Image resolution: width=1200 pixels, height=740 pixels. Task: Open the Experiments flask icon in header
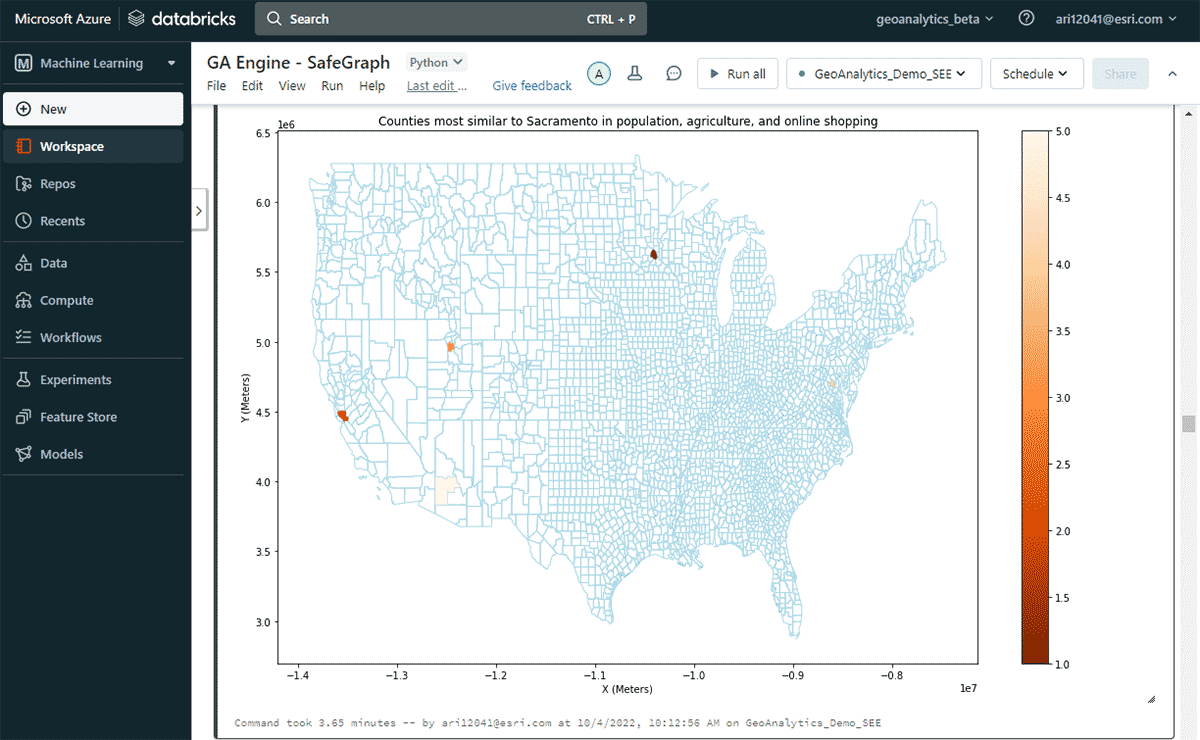pyautogui.click(x=634, y=73)
